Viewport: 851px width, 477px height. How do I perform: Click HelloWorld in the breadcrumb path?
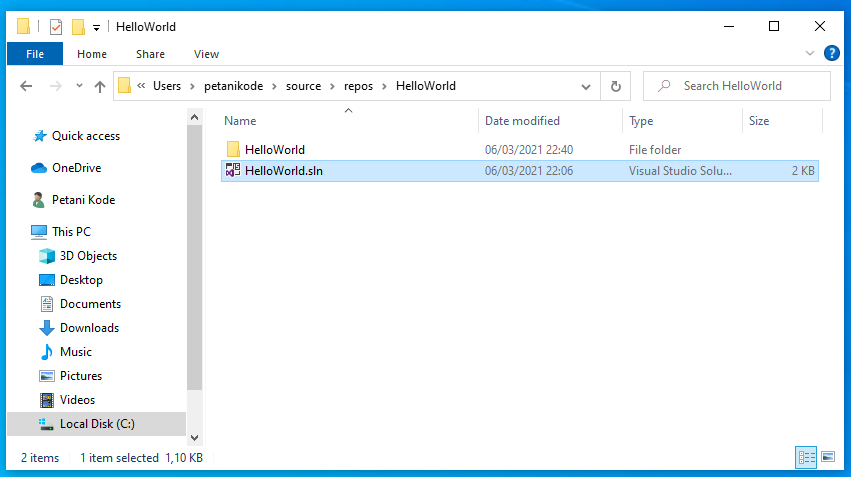point(426,86)
